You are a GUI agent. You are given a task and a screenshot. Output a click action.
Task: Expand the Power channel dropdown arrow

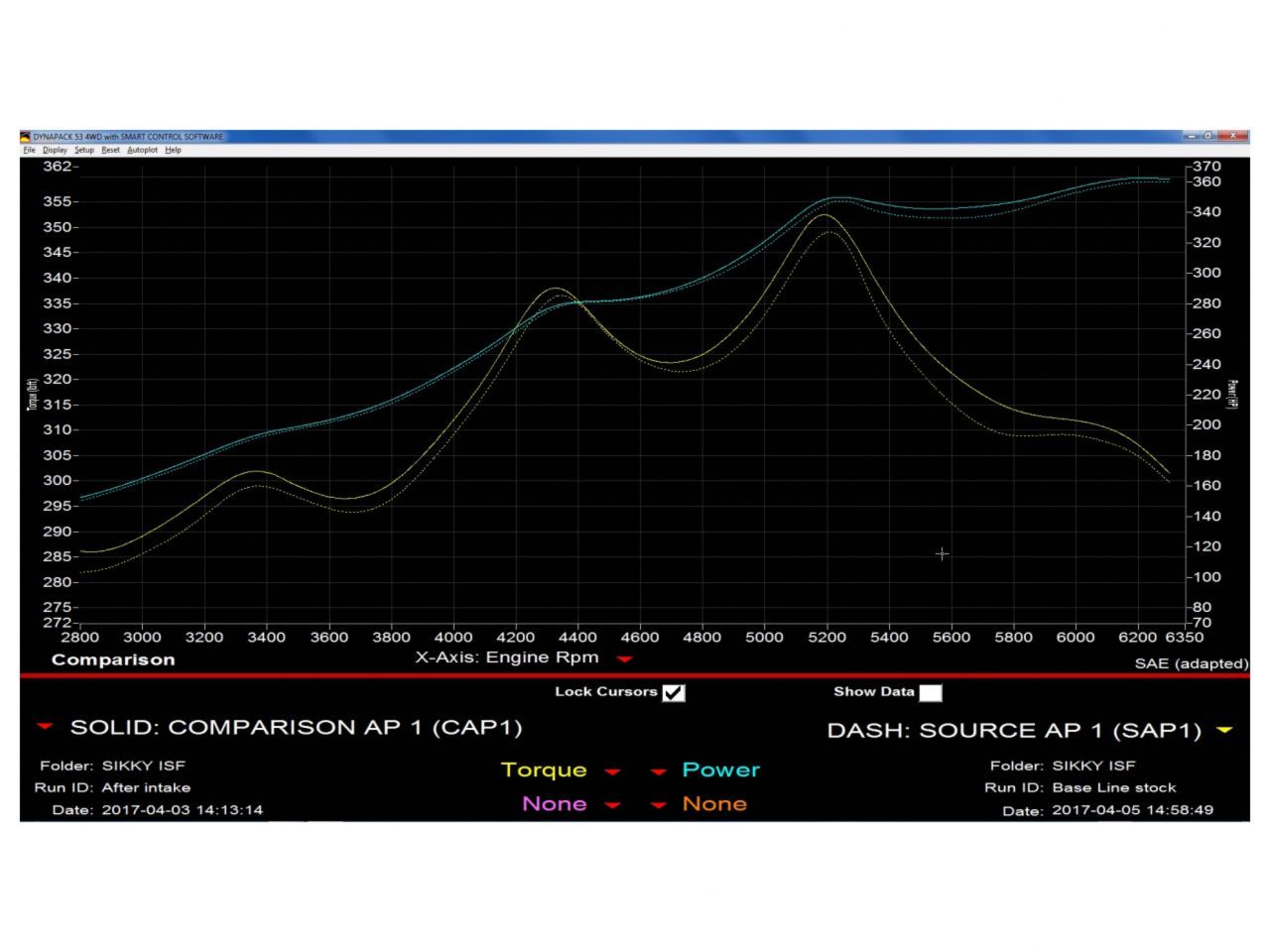point(659,772)
